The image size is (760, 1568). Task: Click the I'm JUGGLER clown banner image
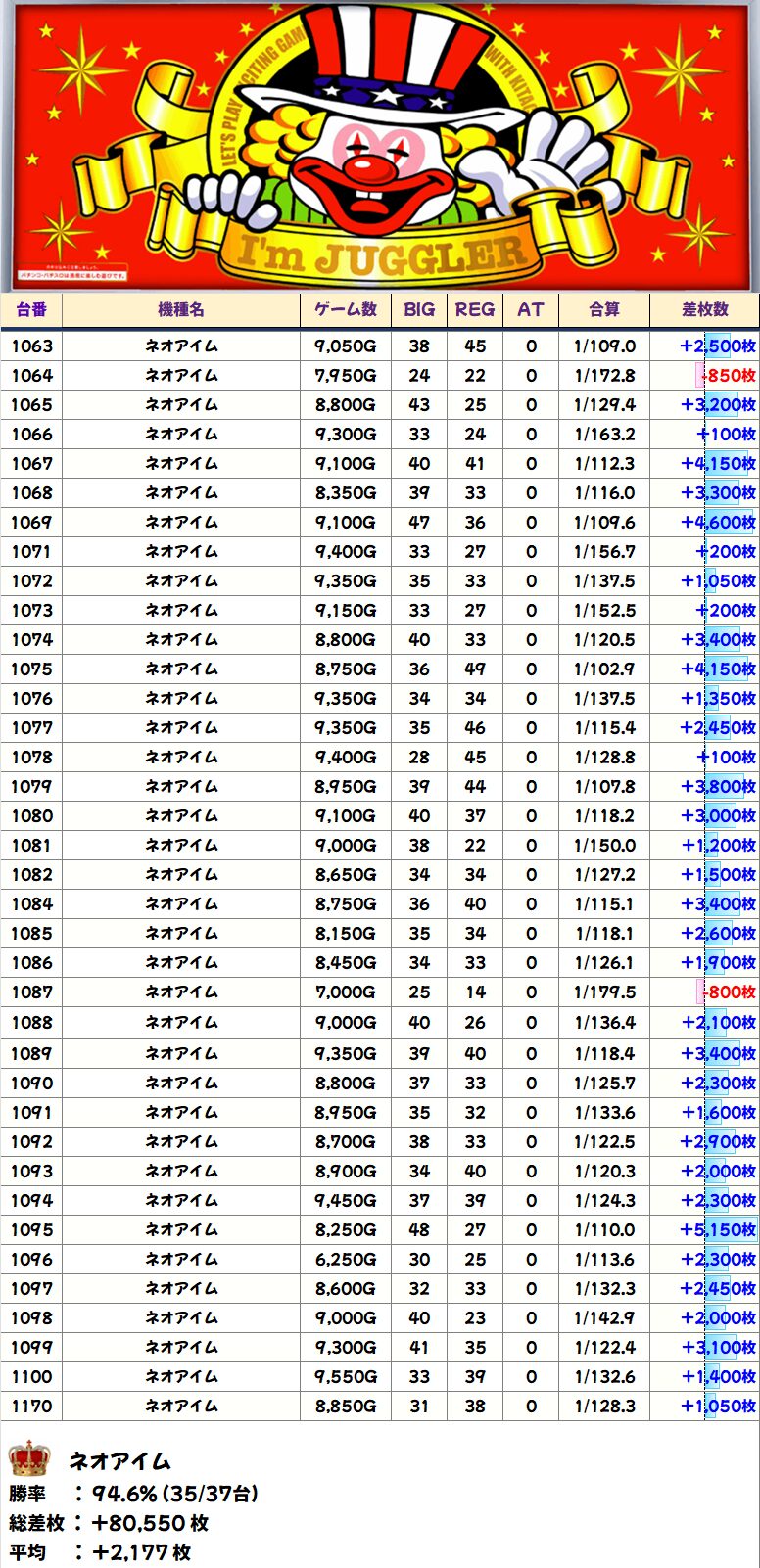coord(380,147)
